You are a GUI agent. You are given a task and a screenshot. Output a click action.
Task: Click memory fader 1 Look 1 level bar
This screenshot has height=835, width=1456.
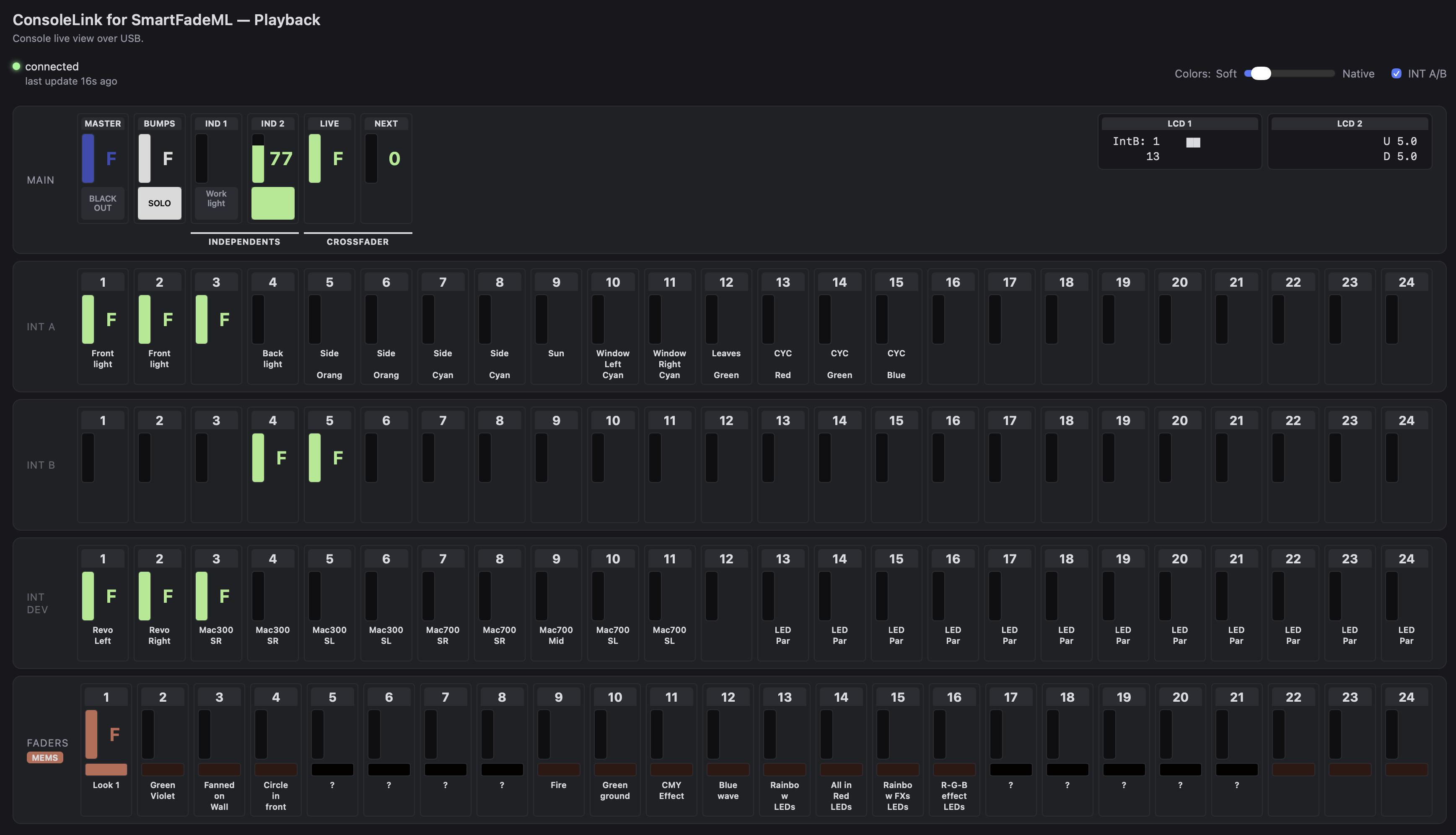91,734
